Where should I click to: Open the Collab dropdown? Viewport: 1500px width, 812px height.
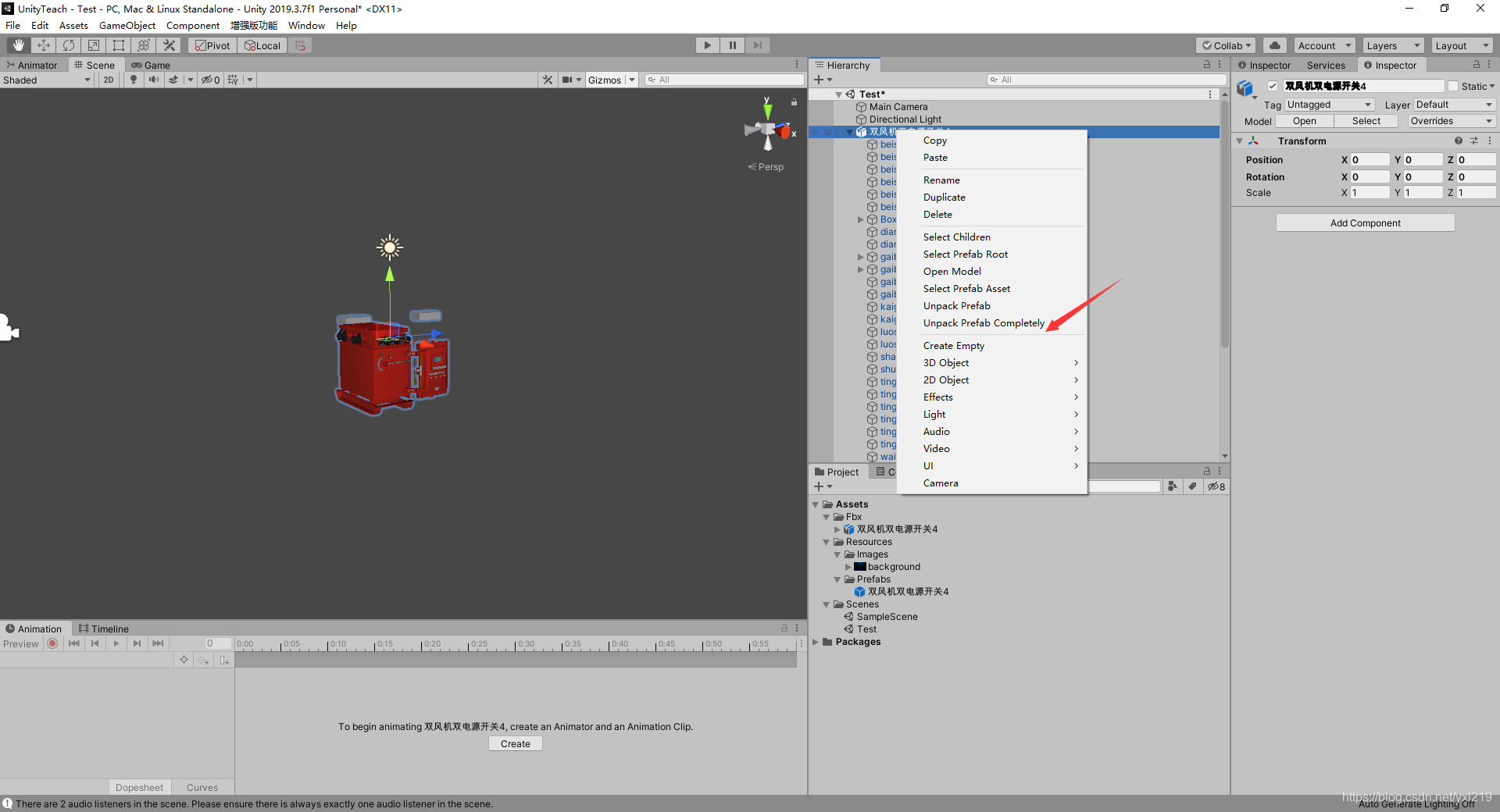pyautogui.click(x=1226, y=45)
